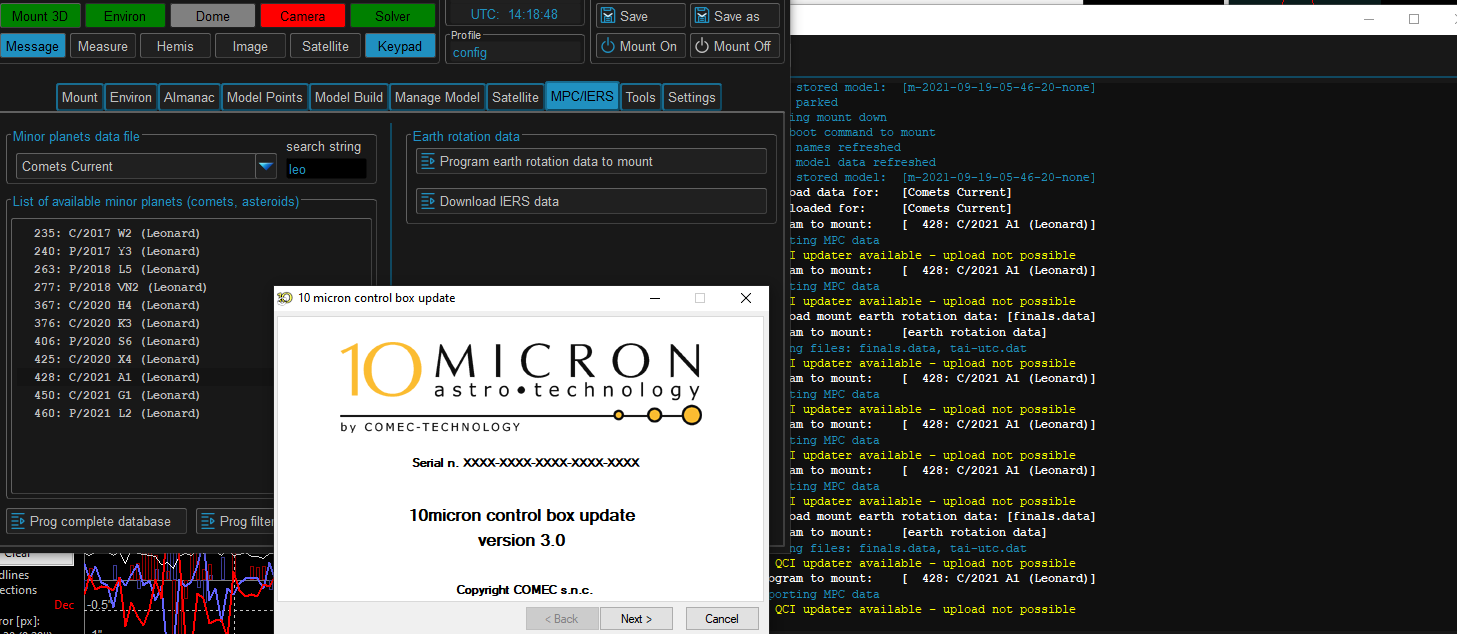Open the Hemis window
The width and height of the screenshot is (1457, 634).
(x=175, y=46)
